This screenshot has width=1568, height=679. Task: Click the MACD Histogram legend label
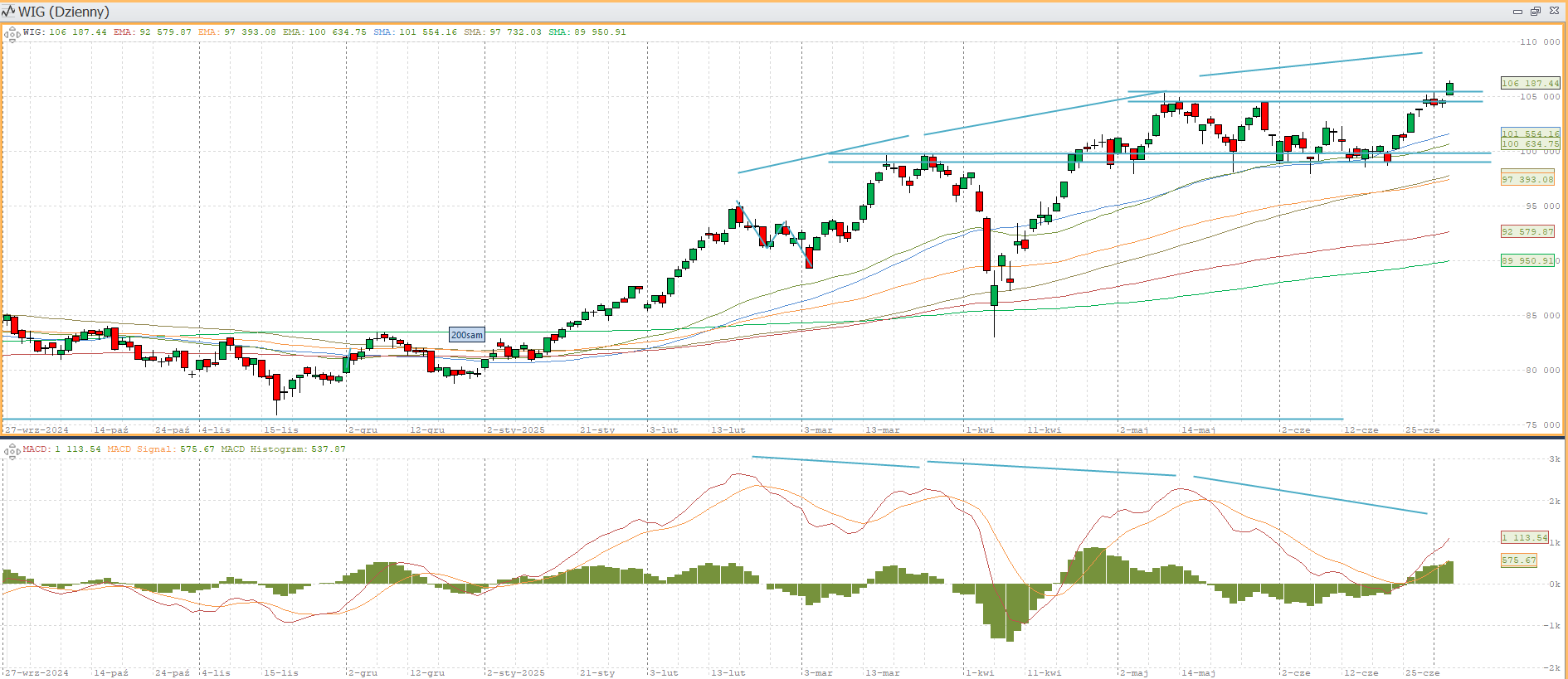pyautogui.click(x=283, y=449)
